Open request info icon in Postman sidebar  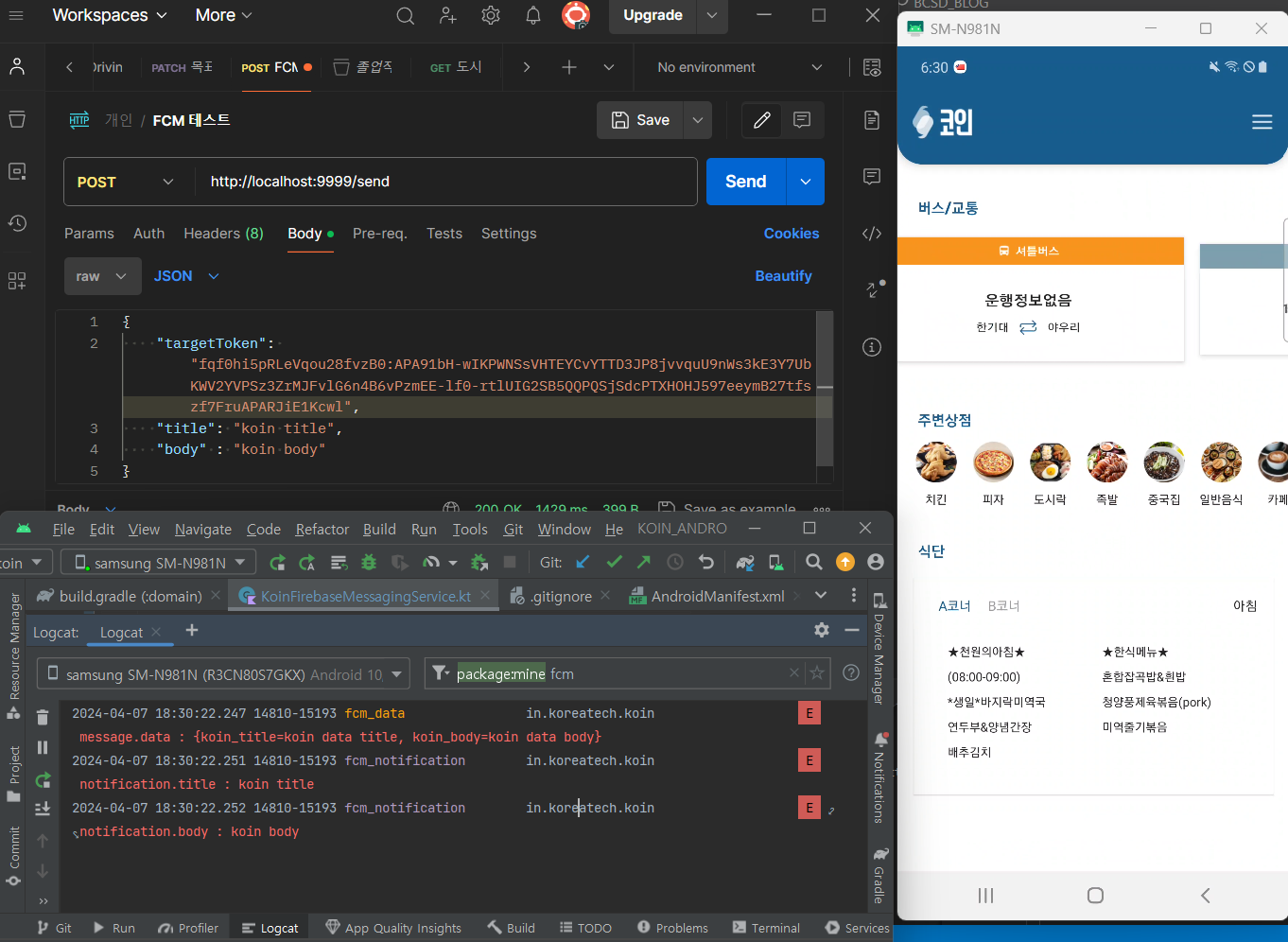(x=872, y=347)
